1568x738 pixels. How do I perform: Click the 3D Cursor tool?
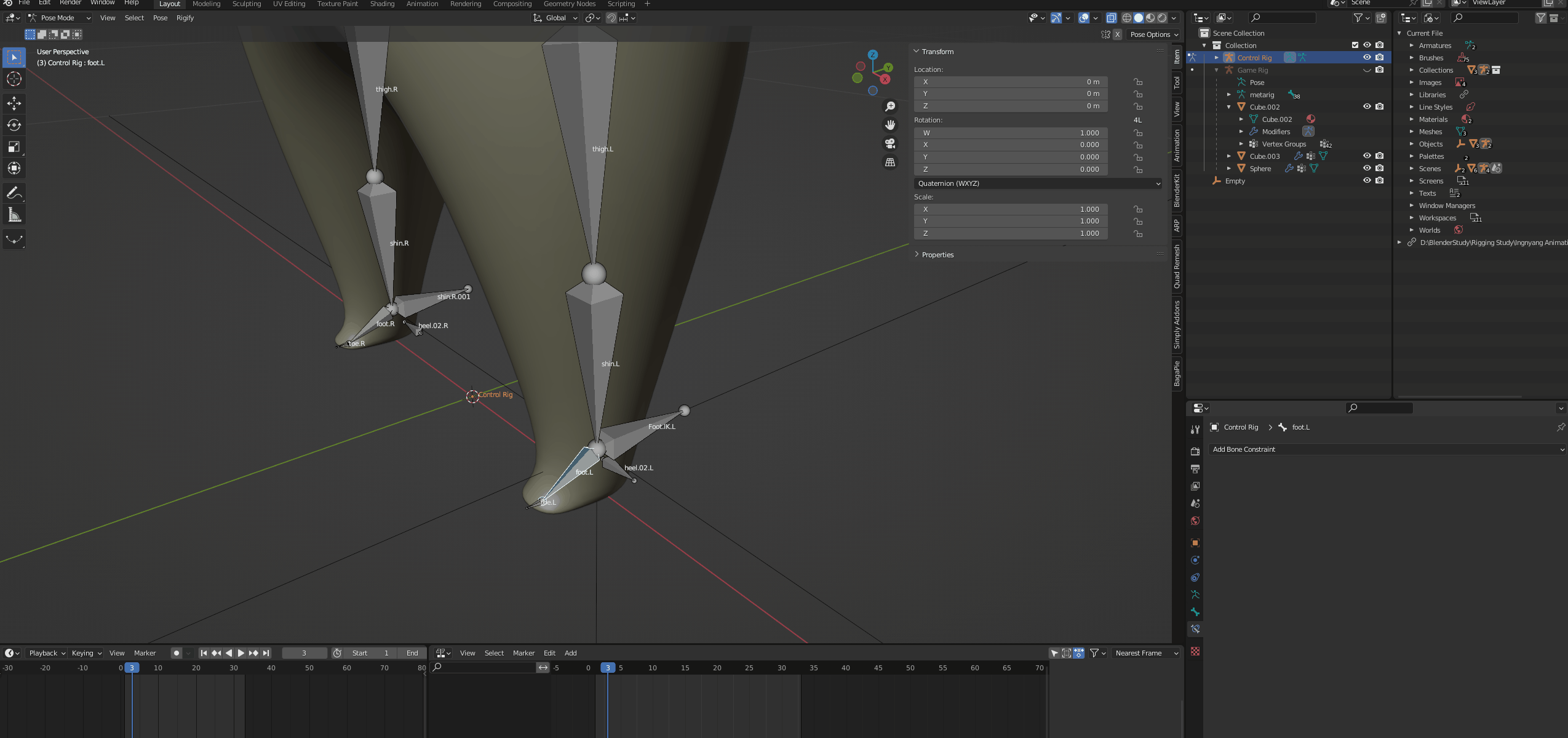click(x=14, y=79)
